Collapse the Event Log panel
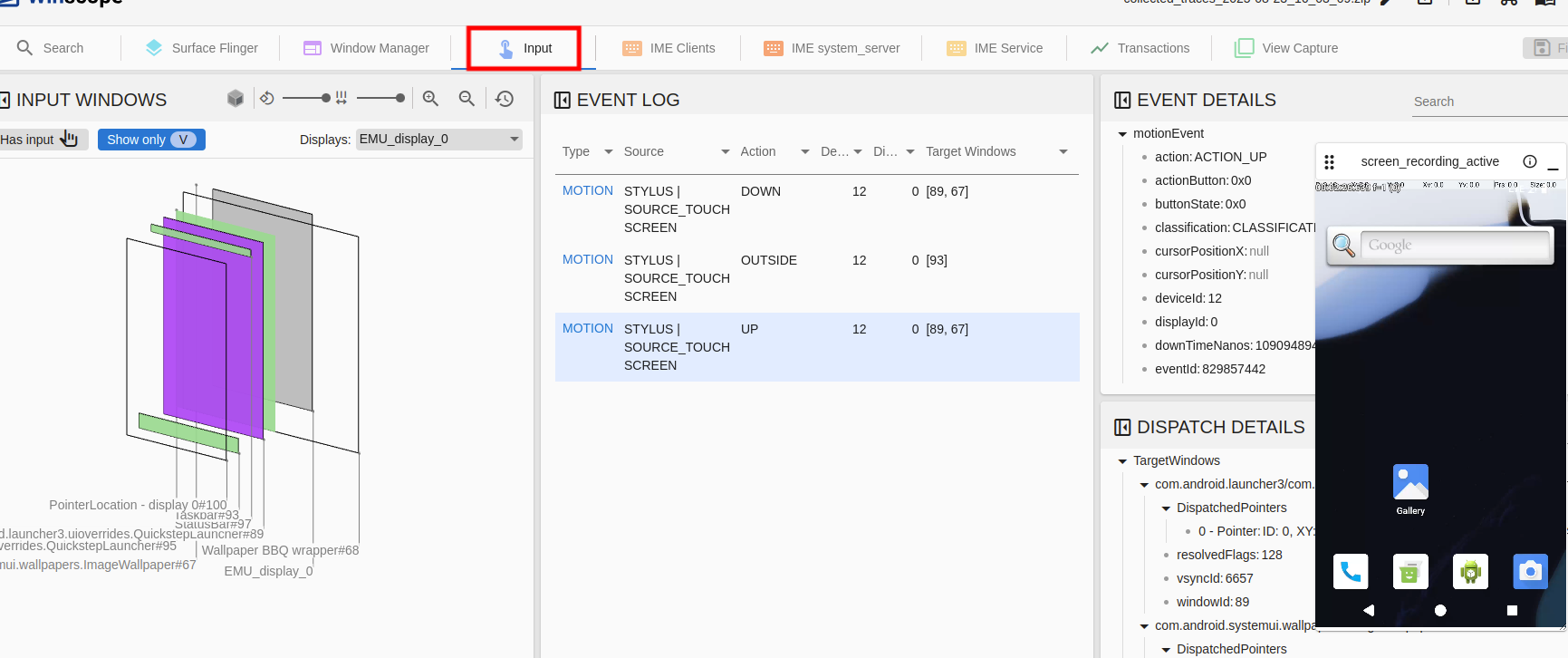Screen dimensions: 1568x658 click(563, 100)
